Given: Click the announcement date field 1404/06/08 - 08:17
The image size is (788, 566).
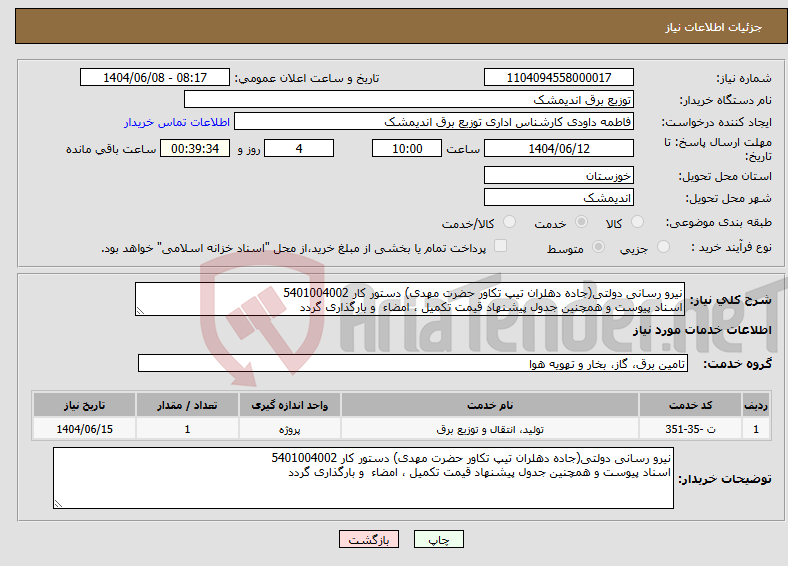Looking at the screenshot, I should click(x=155, y=77).
